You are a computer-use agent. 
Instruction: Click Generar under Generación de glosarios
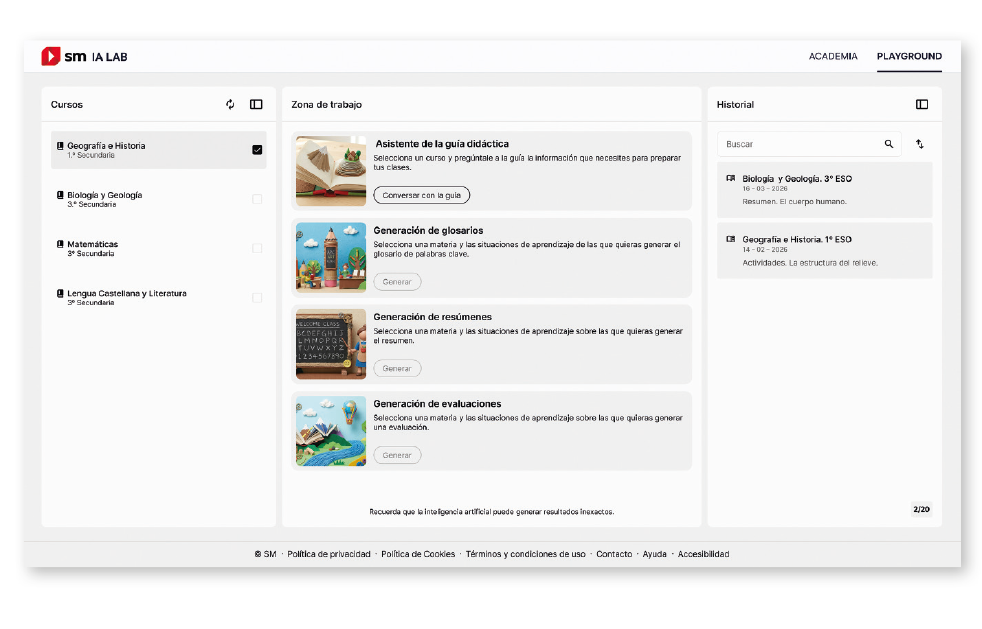pyautogui.click(x=397, y=282)
